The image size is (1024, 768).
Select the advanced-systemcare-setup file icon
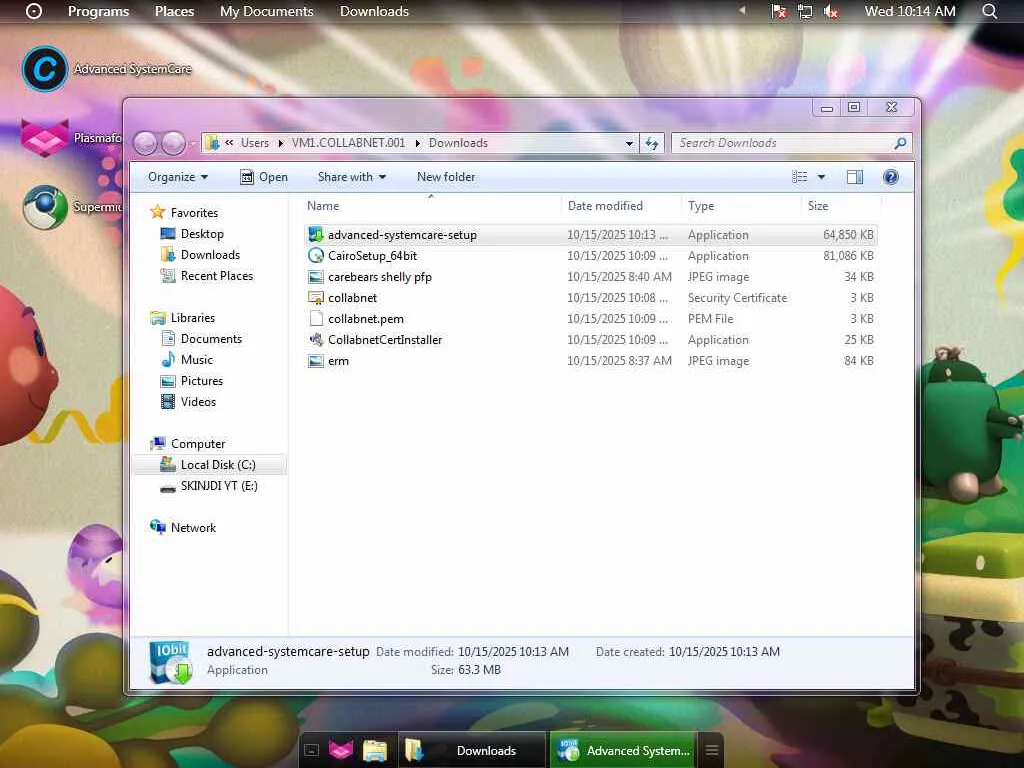tap(316, 235)
